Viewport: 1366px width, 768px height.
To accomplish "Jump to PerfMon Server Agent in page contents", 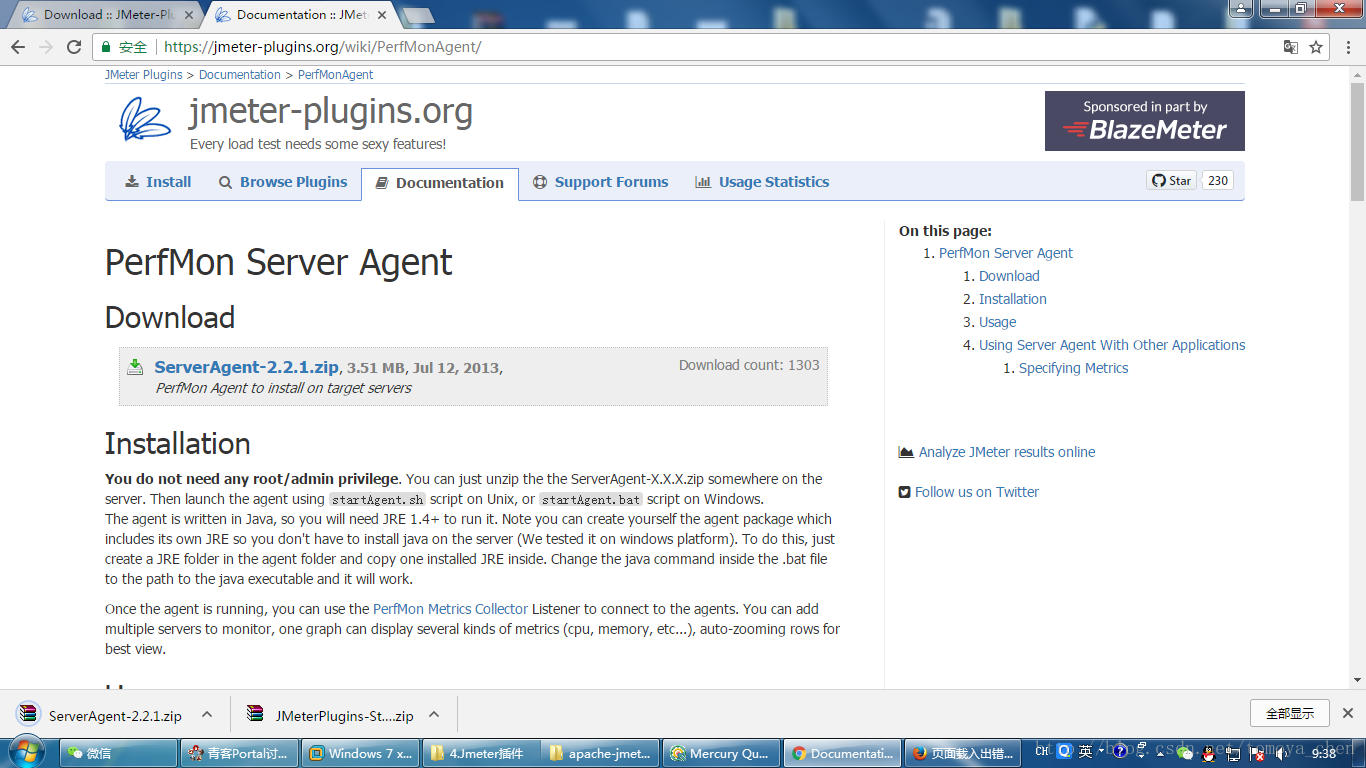I will (x=1006, y=253).
